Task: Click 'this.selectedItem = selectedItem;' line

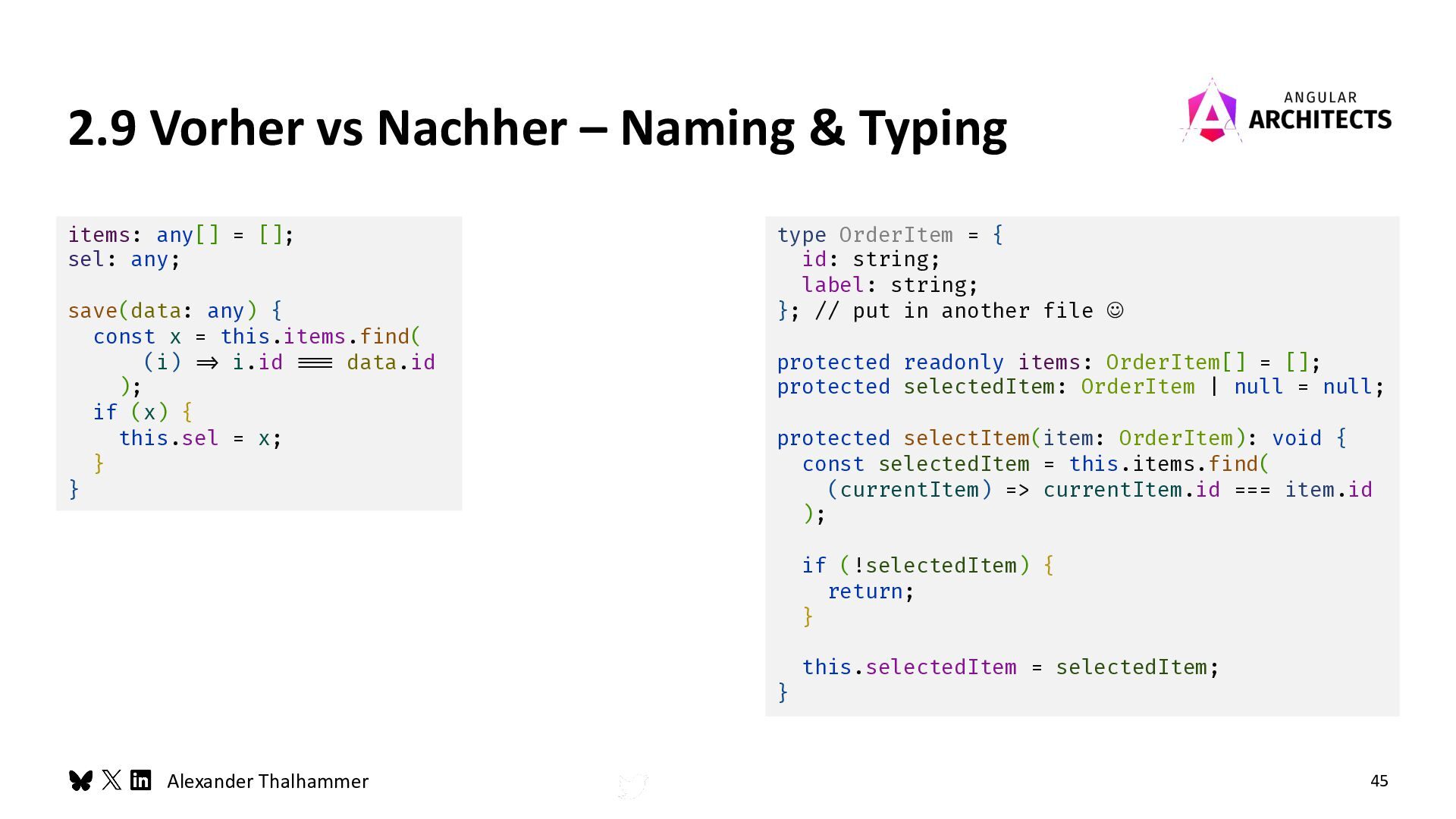Action: tap(1010, 667)
